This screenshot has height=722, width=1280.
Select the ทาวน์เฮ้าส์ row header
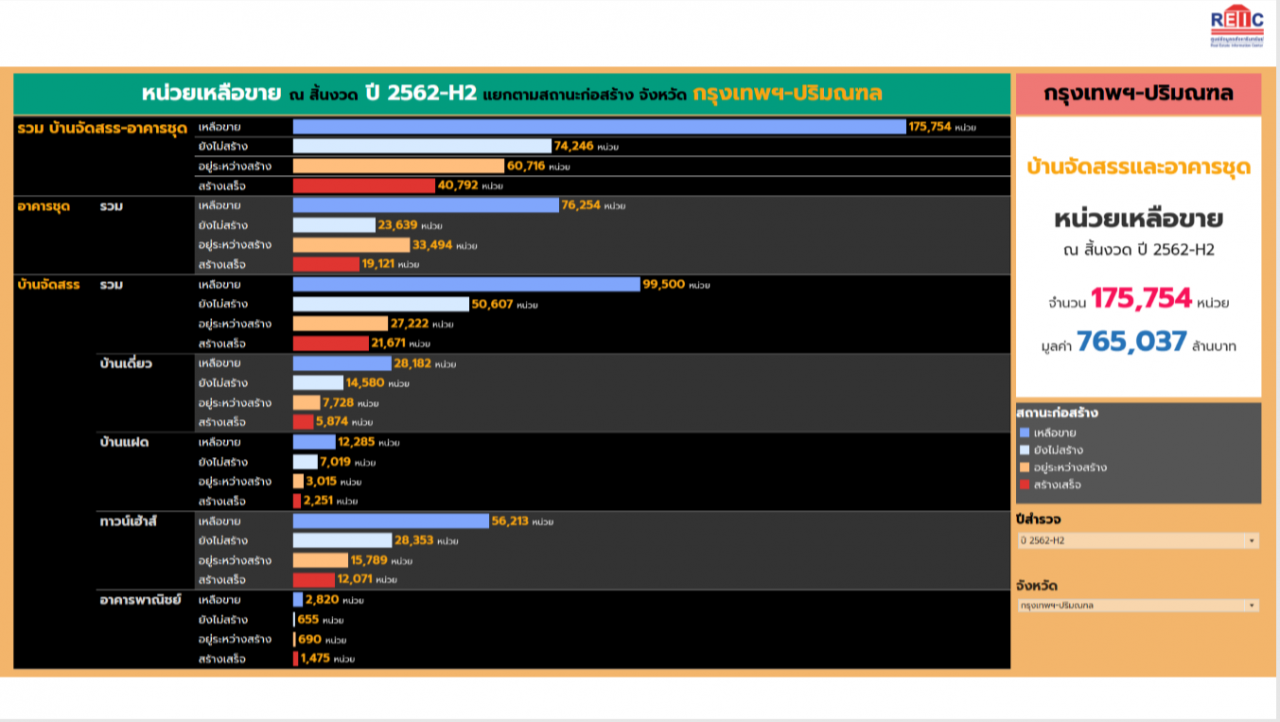coord(131,521)
